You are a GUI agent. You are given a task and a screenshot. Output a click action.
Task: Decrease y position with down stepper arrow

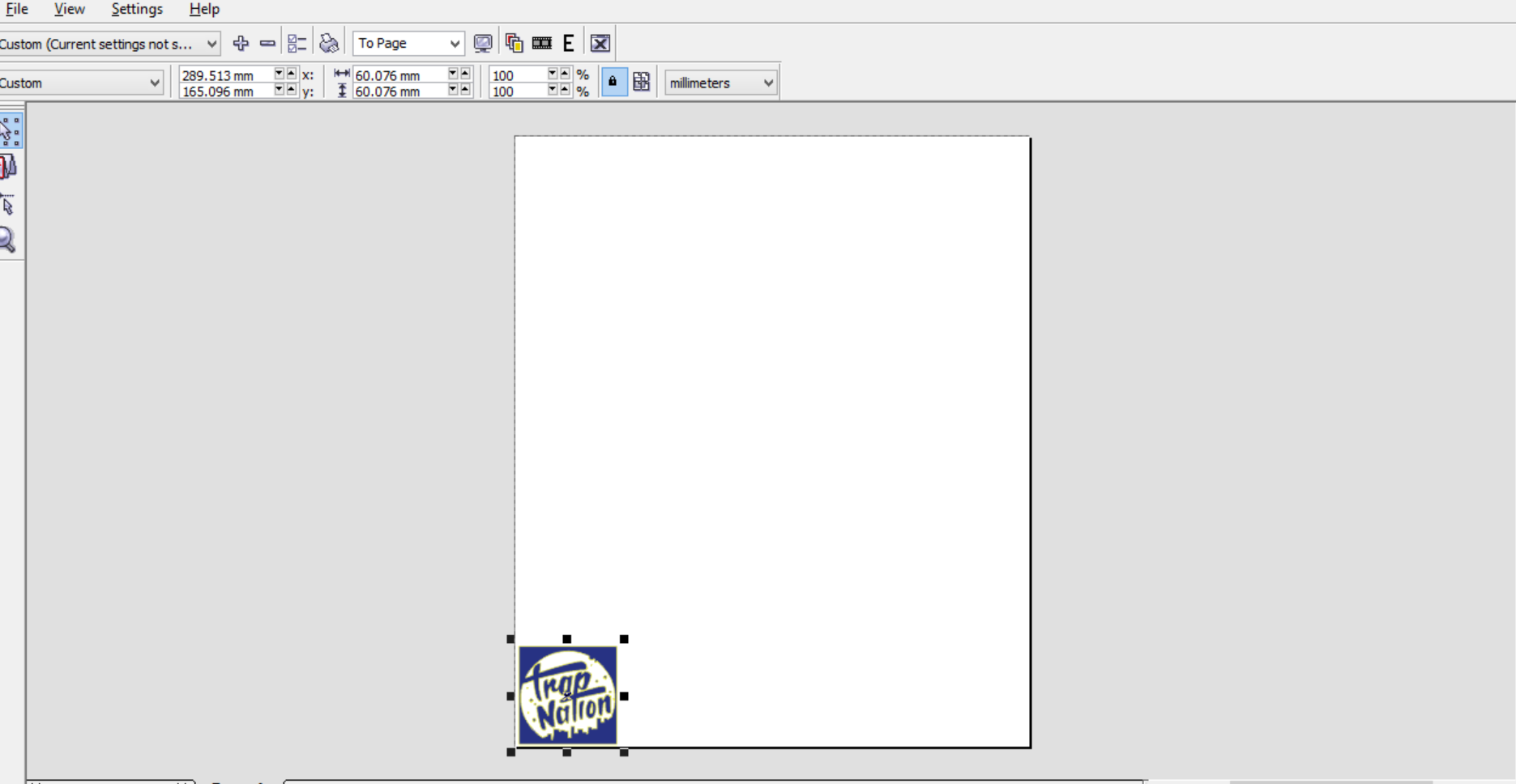(280, 90)
